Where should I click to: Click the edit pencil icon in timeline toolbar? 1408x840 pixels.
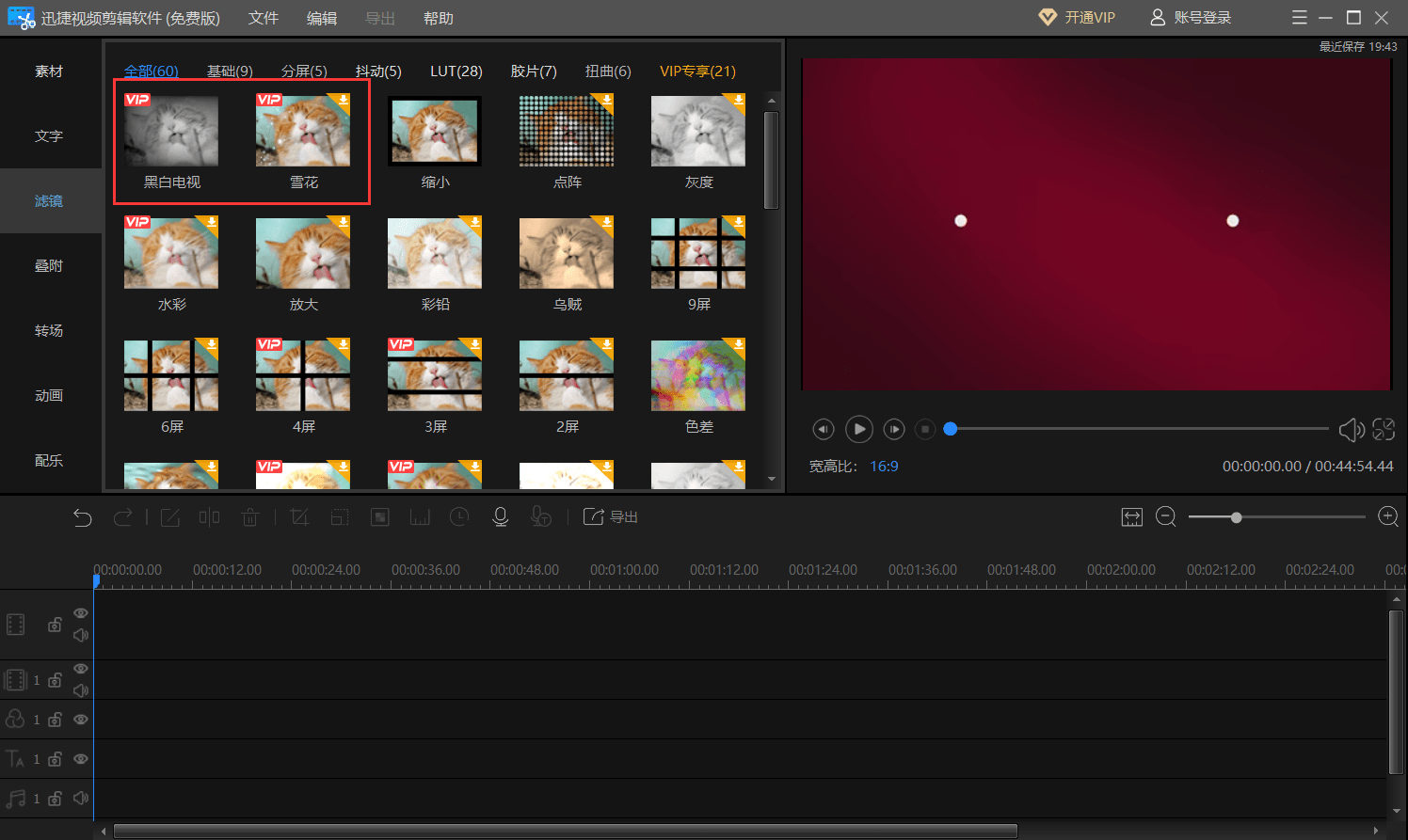coord(170,517)
